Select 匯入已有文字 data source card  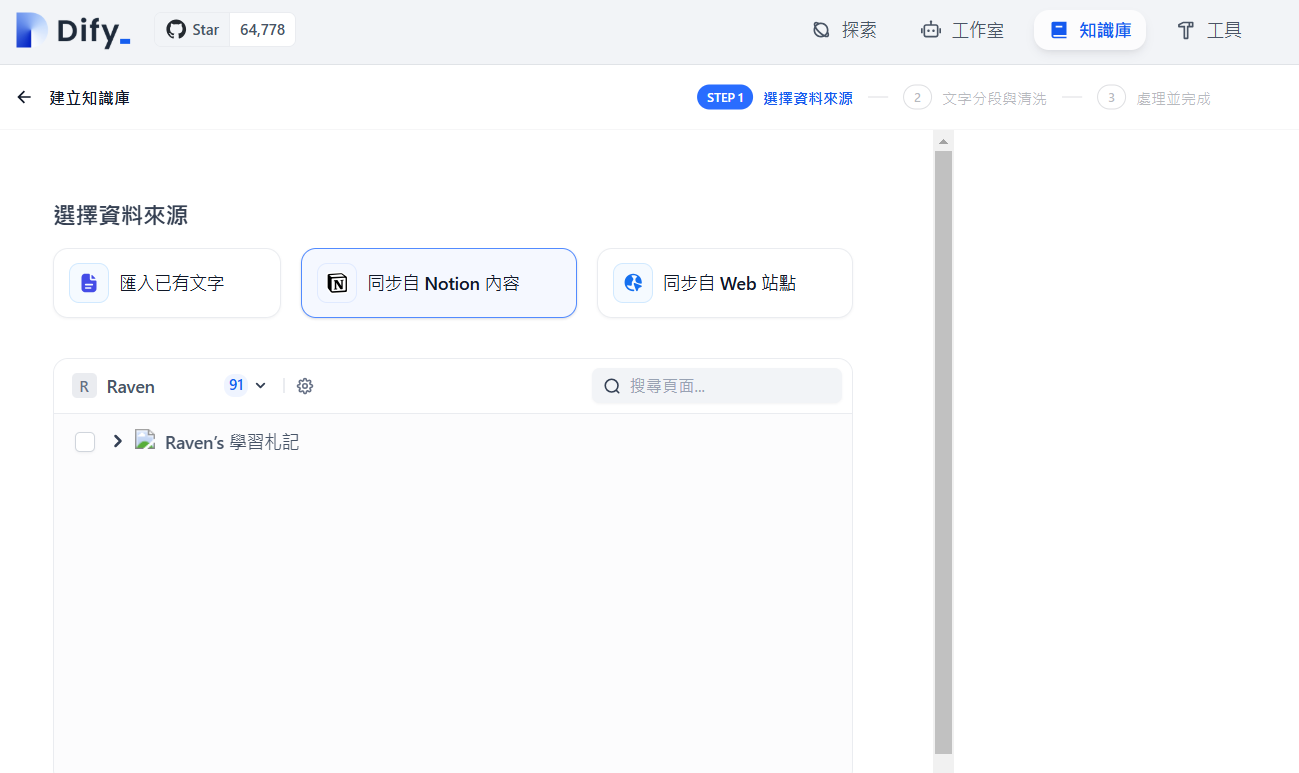click(x=167, y=283)
